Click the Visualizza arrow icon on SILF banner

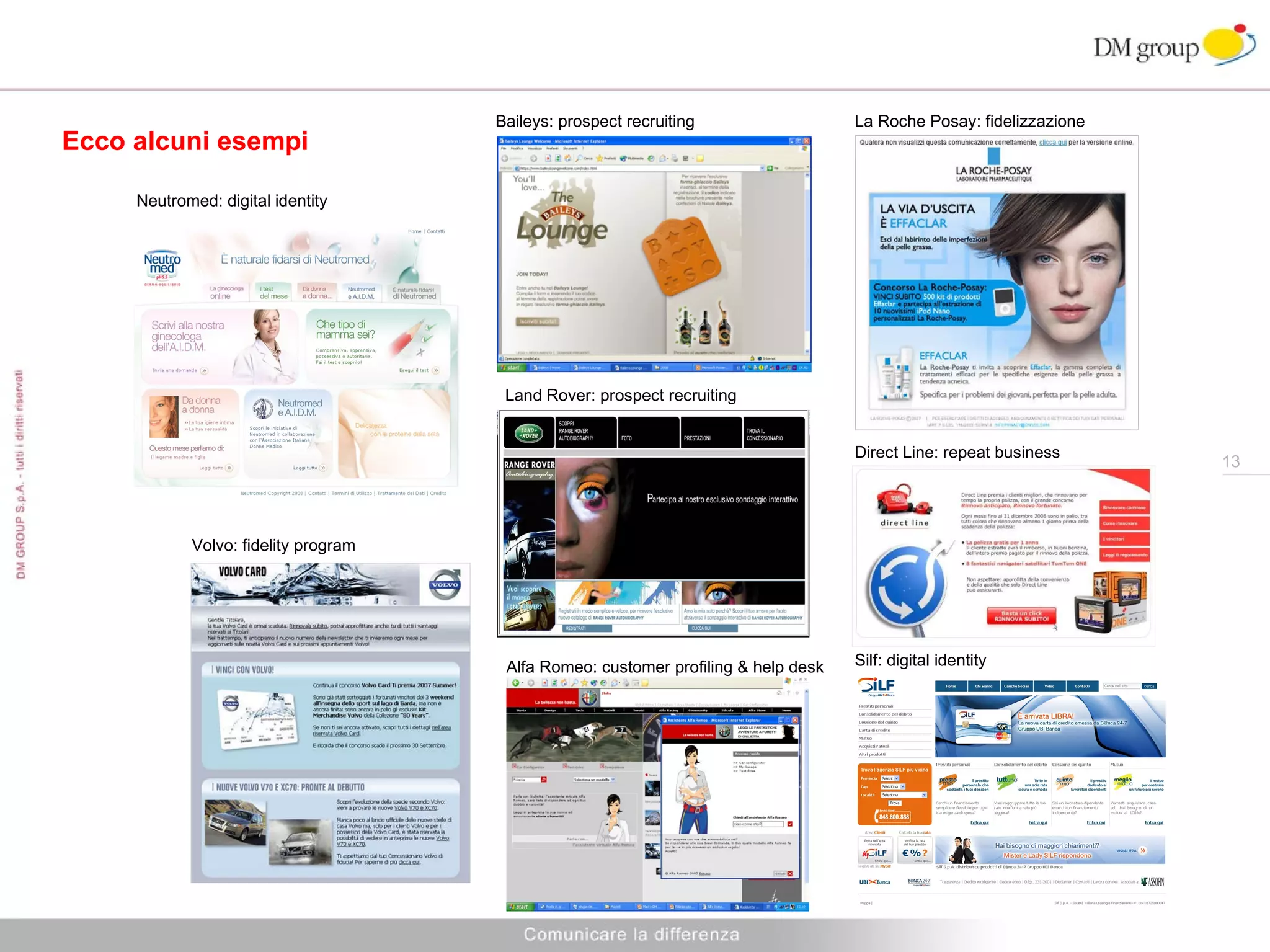[x=1143, y=850]
